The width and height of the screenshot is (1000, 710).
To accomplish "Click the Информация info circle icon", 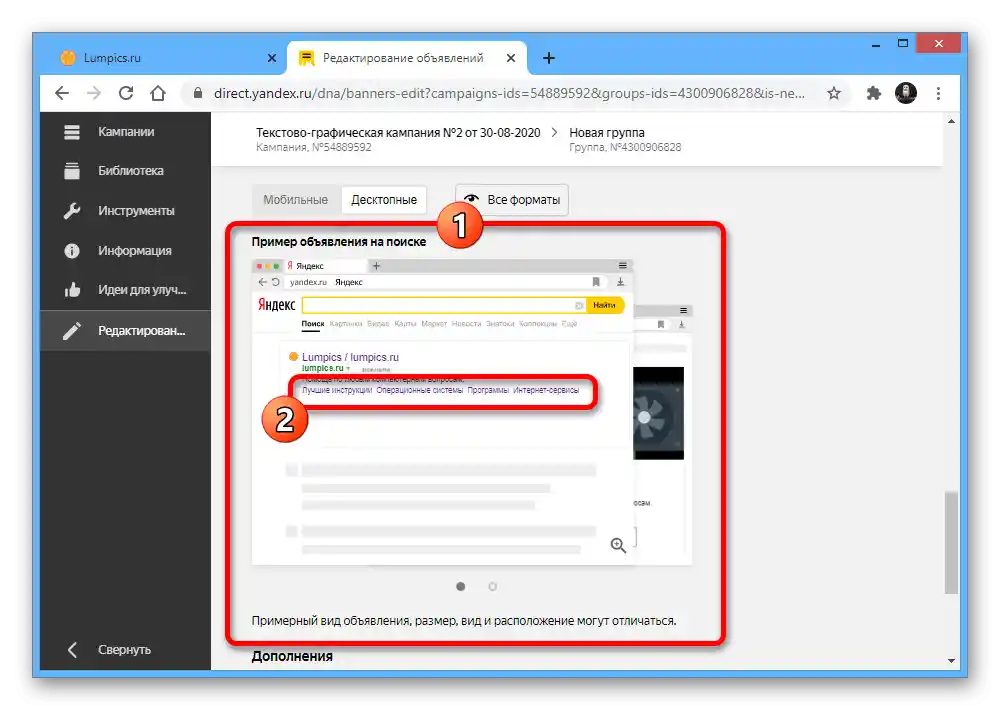I will [72, 251].
